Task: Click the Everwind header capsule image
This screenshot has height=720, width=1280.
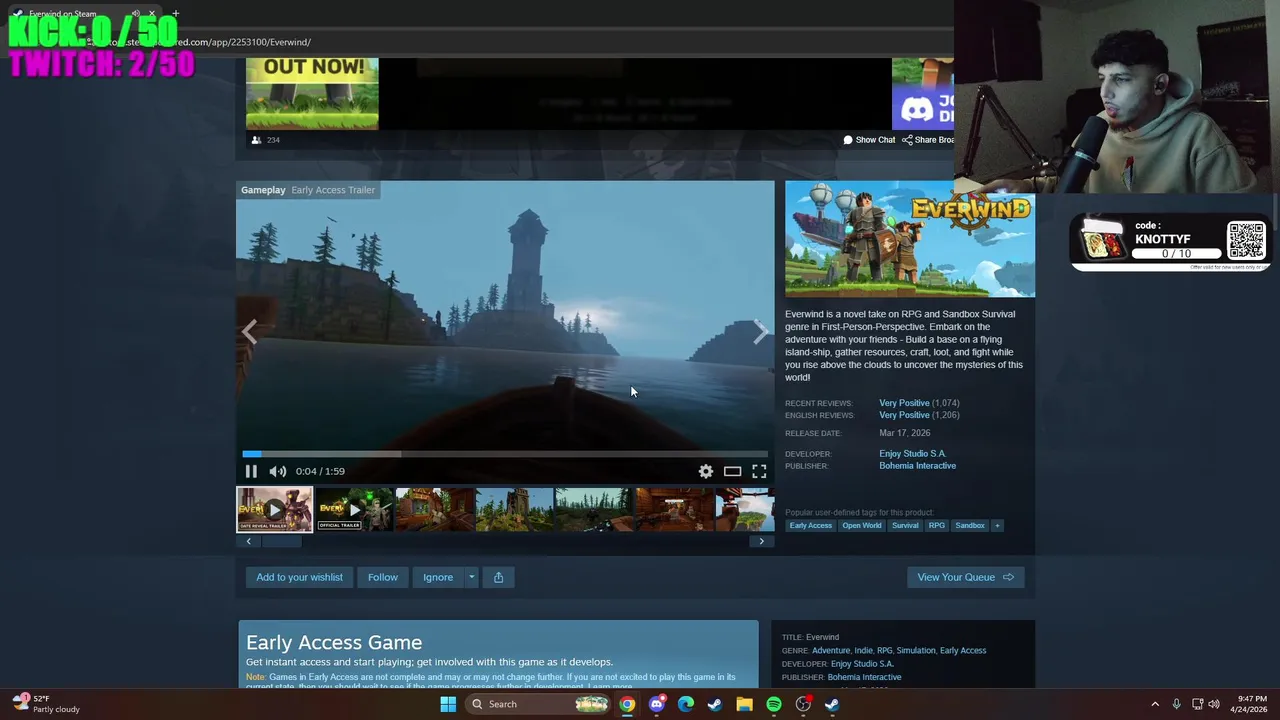Action: tap(910, 239)
